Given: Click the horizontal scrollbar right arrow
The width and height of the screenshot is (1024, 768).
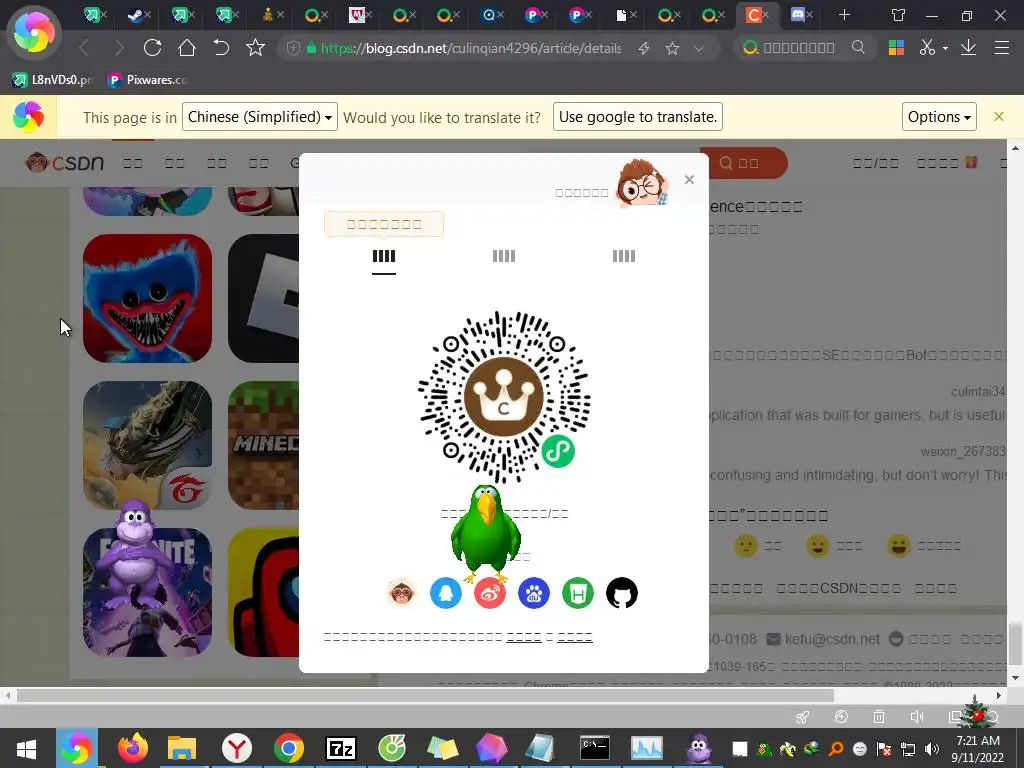Looking at the screenshot, I should coord(999,696).
